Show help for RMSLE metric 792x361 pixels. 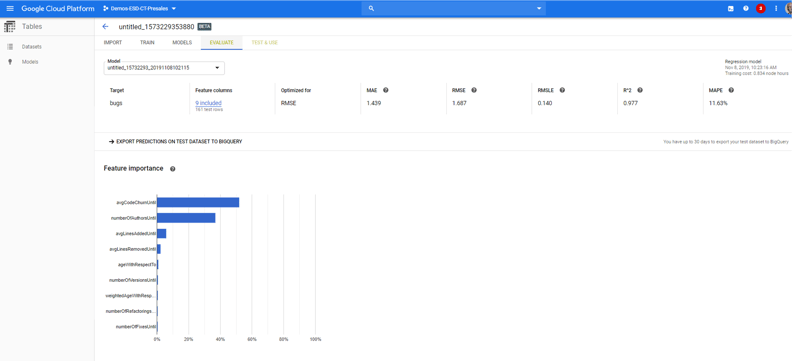[x=562, y=90]
